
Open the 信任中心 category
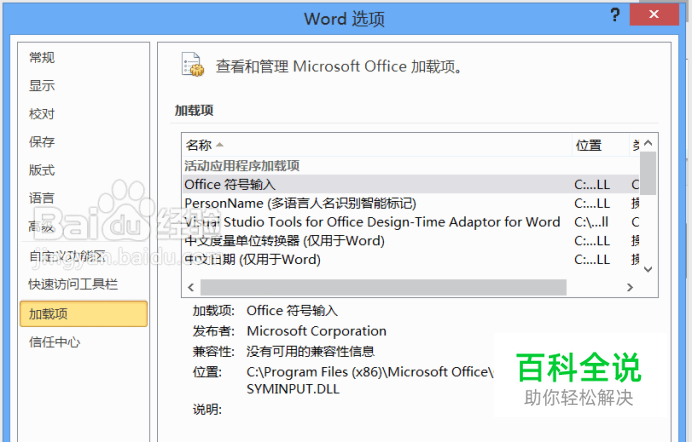pyautogui.click(x=55, y=342)
